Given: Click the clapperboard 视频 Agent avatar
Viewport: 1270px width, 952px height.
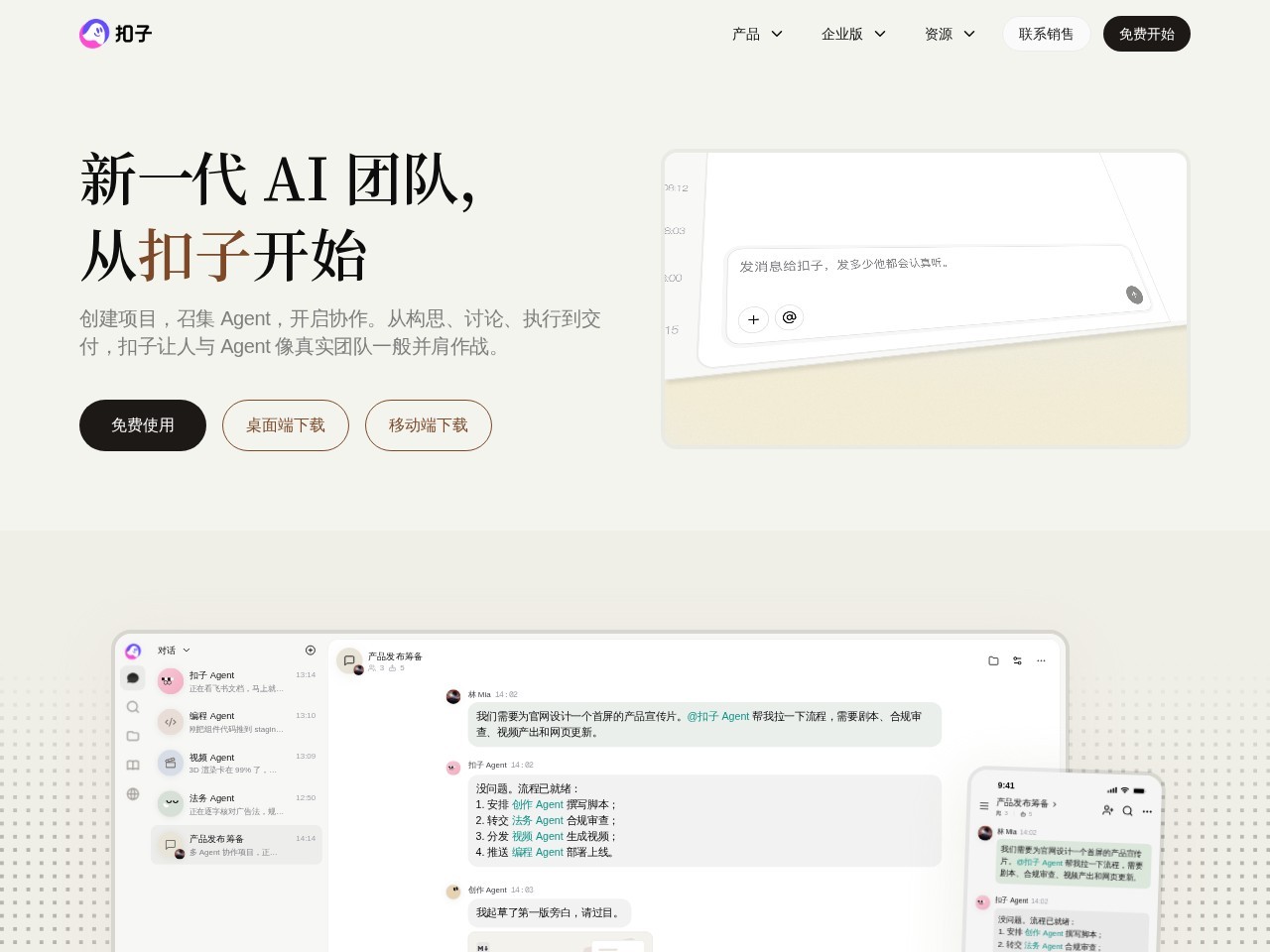Looking at the screenshot, I should pos(171,764).
